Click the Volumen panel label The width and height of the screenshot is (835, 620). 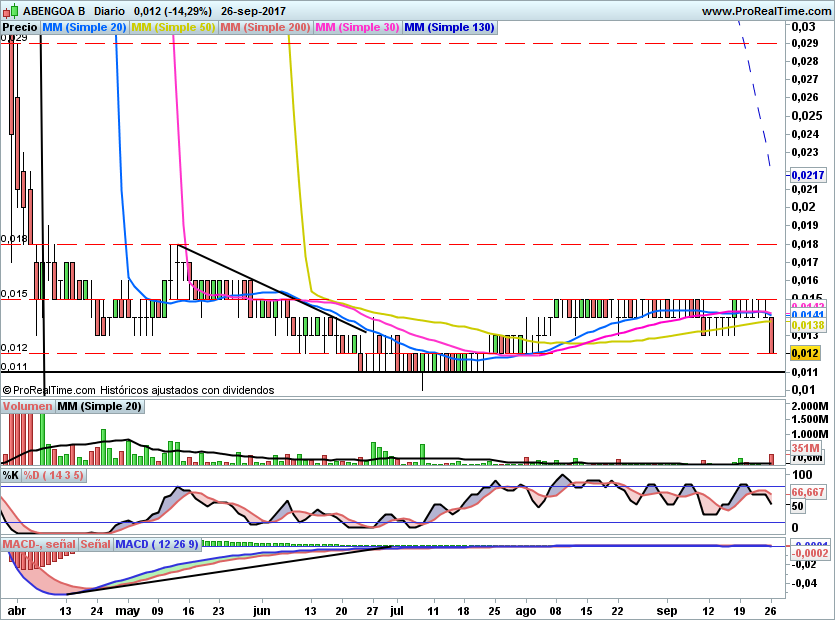click(x=27, y=406)
